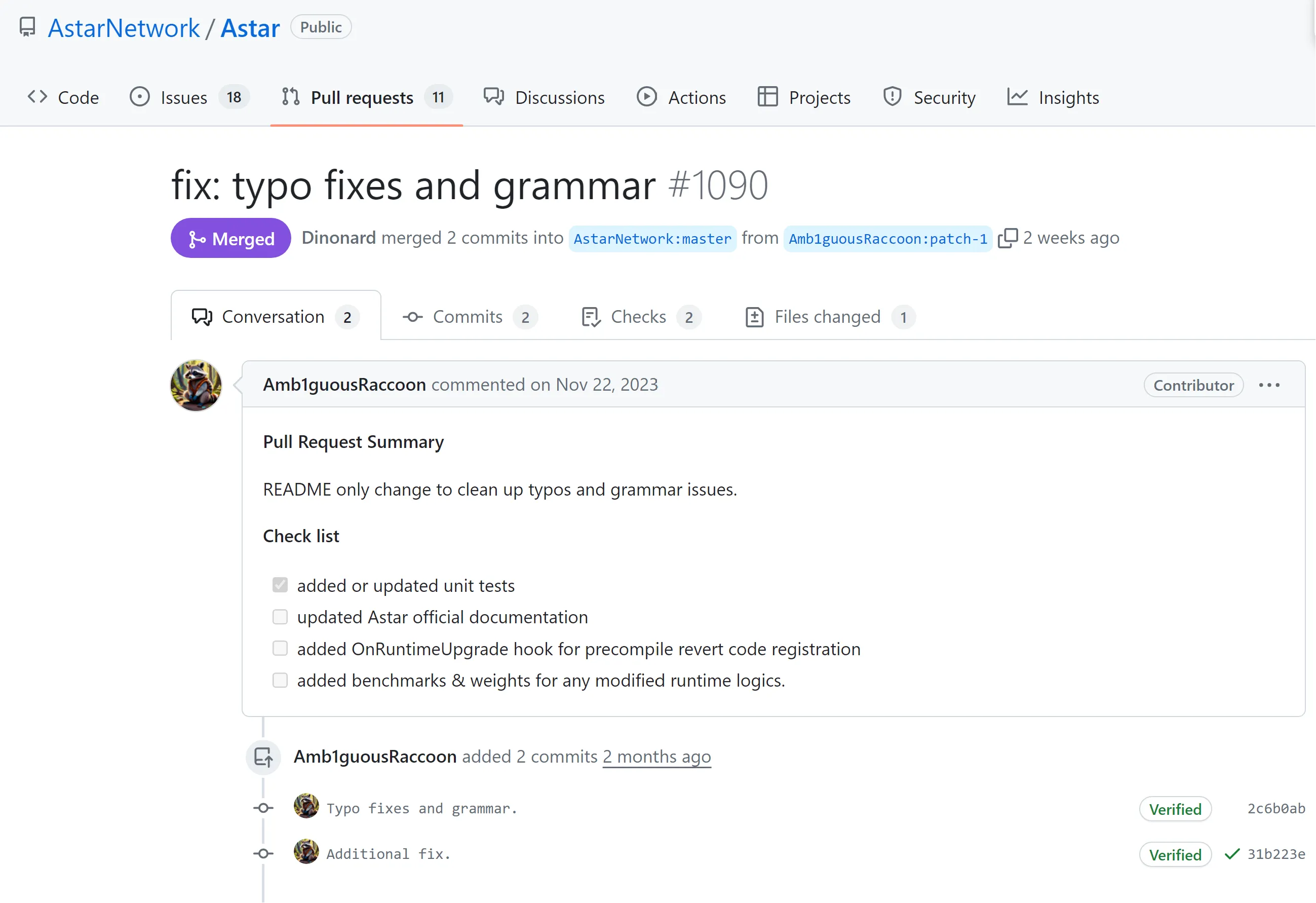Click the green check status icon near 31b223e
The width and height of the screenshot is (1316, 903).
coord(1231,854)
